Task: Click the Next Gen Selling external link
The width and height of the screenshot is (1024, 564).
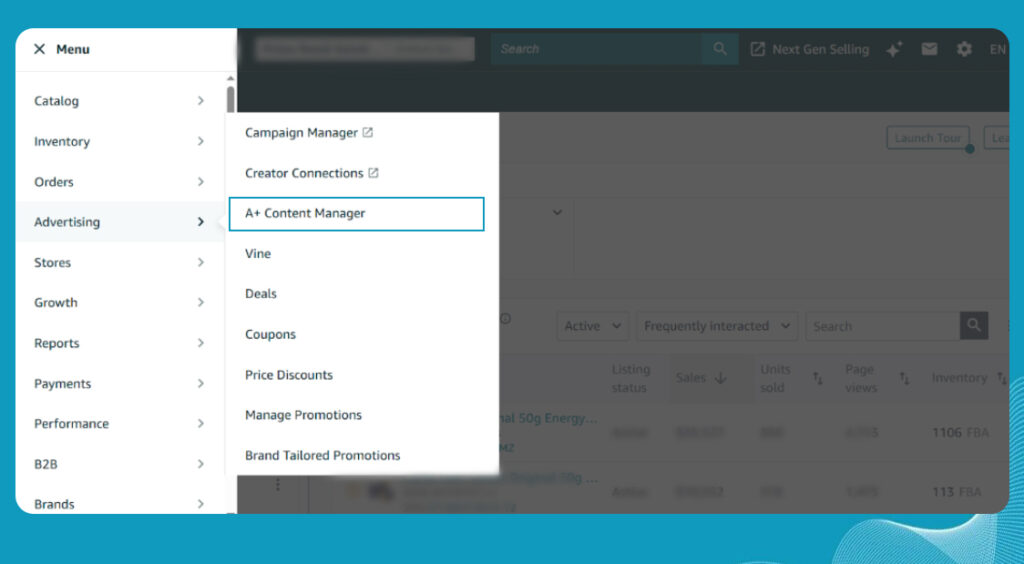Action: 809,49
